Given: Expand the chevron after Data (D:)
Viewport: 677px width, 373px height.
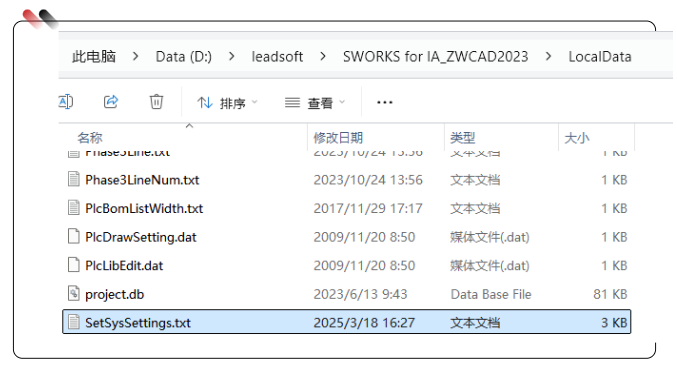Looking at the screenshot, I should pyautogui.click(x=232, y=56).
